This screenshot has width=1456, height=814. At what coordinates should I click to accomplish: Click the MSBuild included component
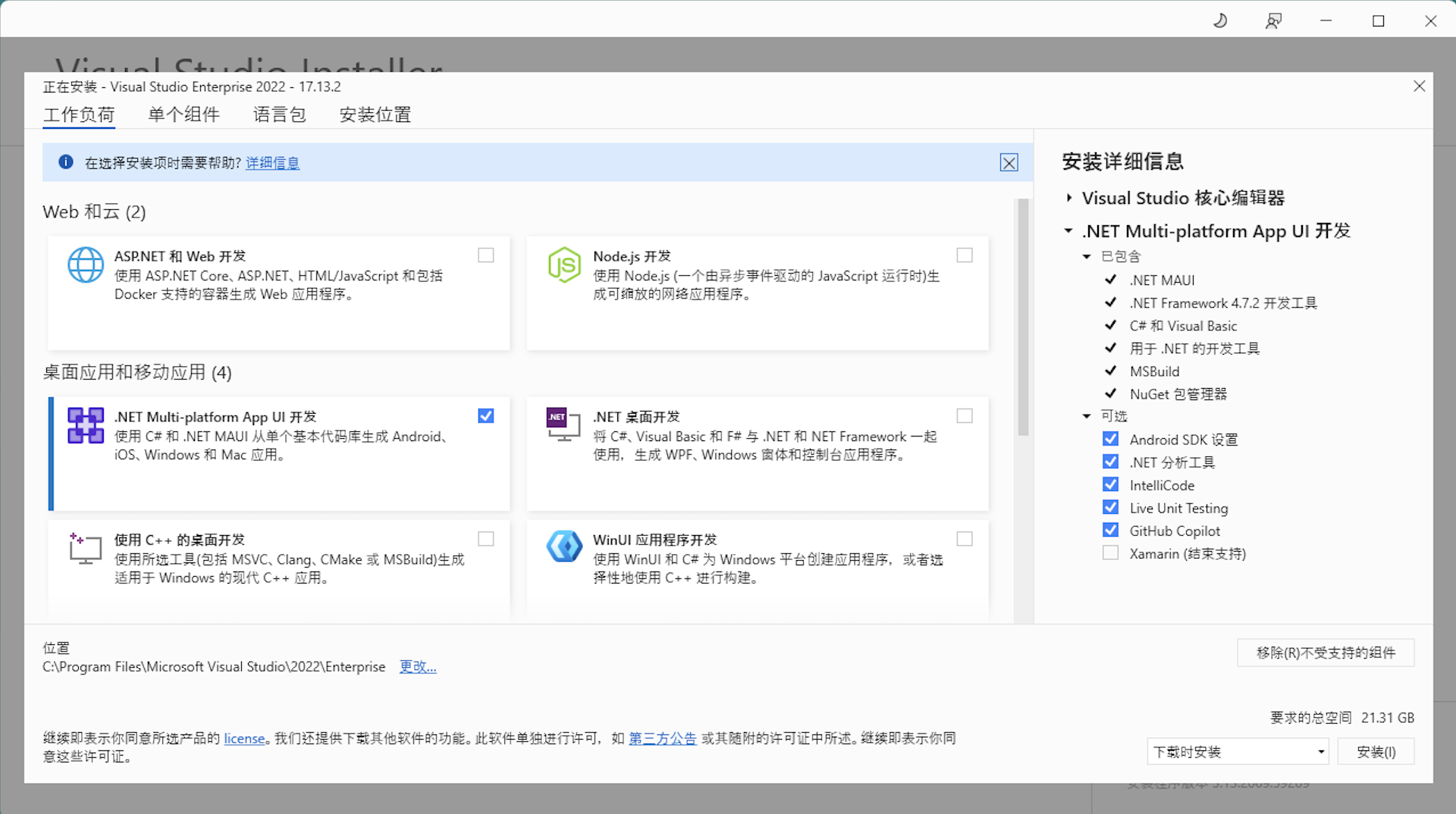click(1154, 371)
